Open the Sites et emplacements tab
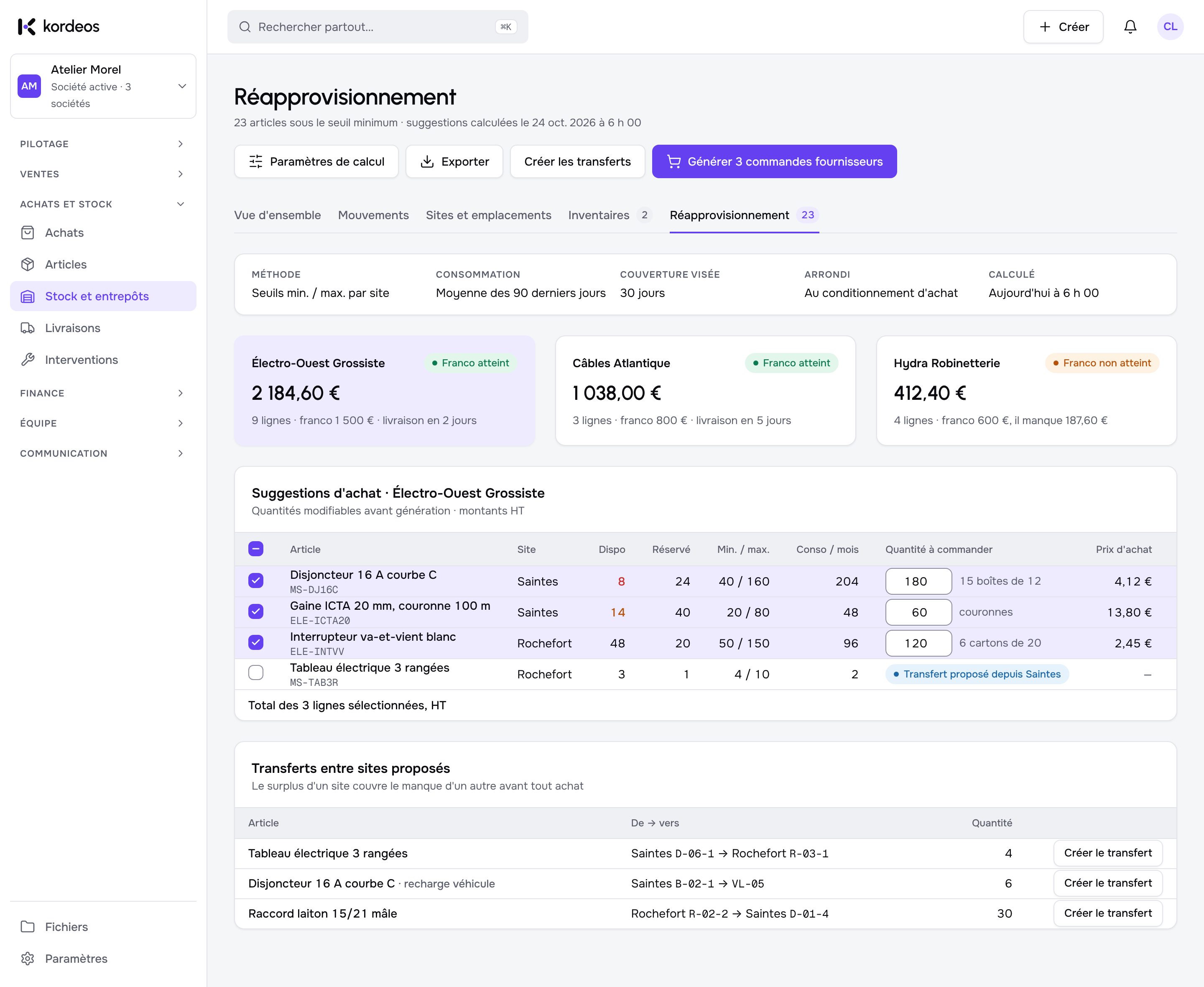1204x987 pixels. point(489,215)
